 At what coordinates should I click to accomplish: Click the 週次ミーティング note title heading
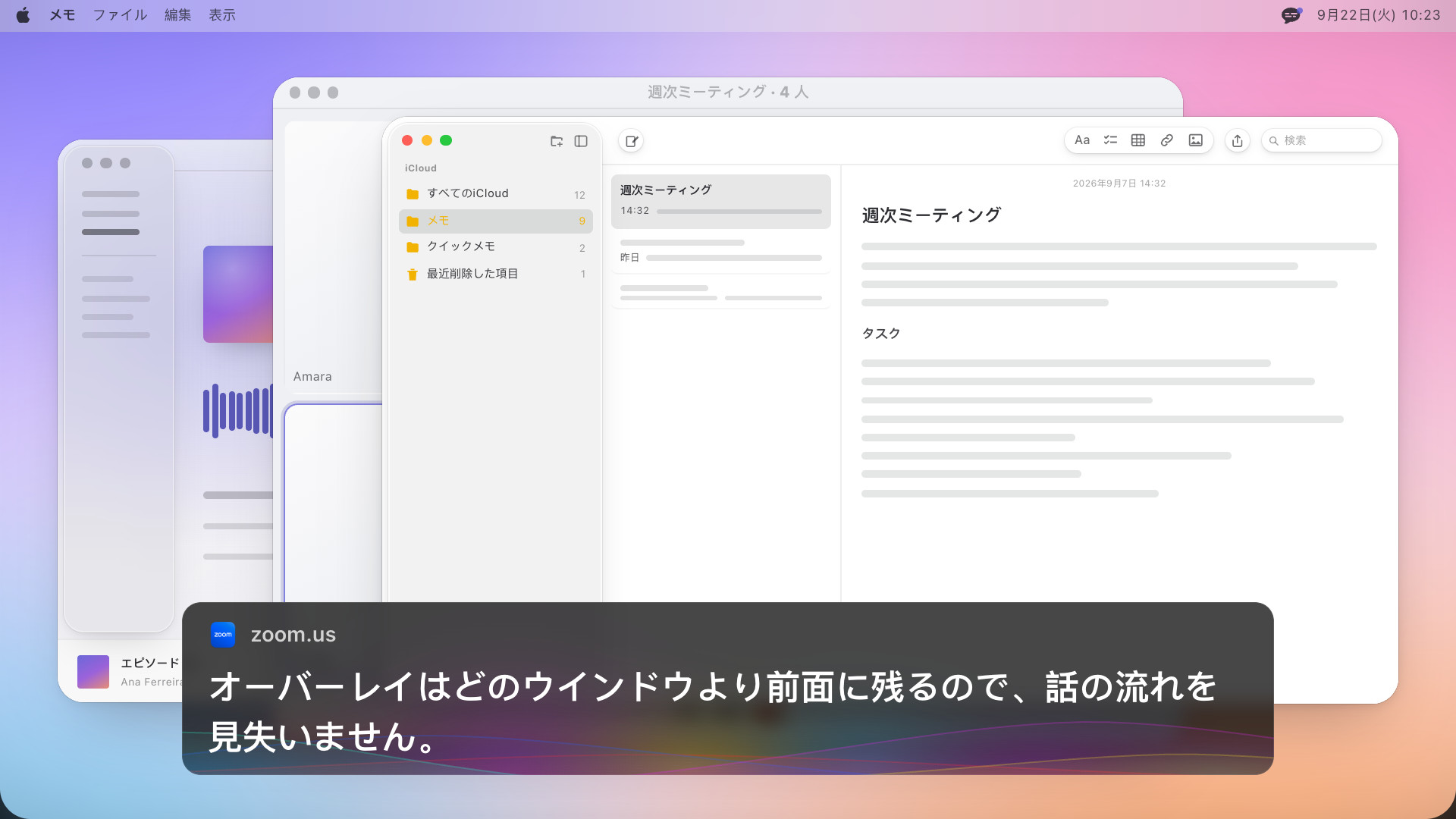931,215
